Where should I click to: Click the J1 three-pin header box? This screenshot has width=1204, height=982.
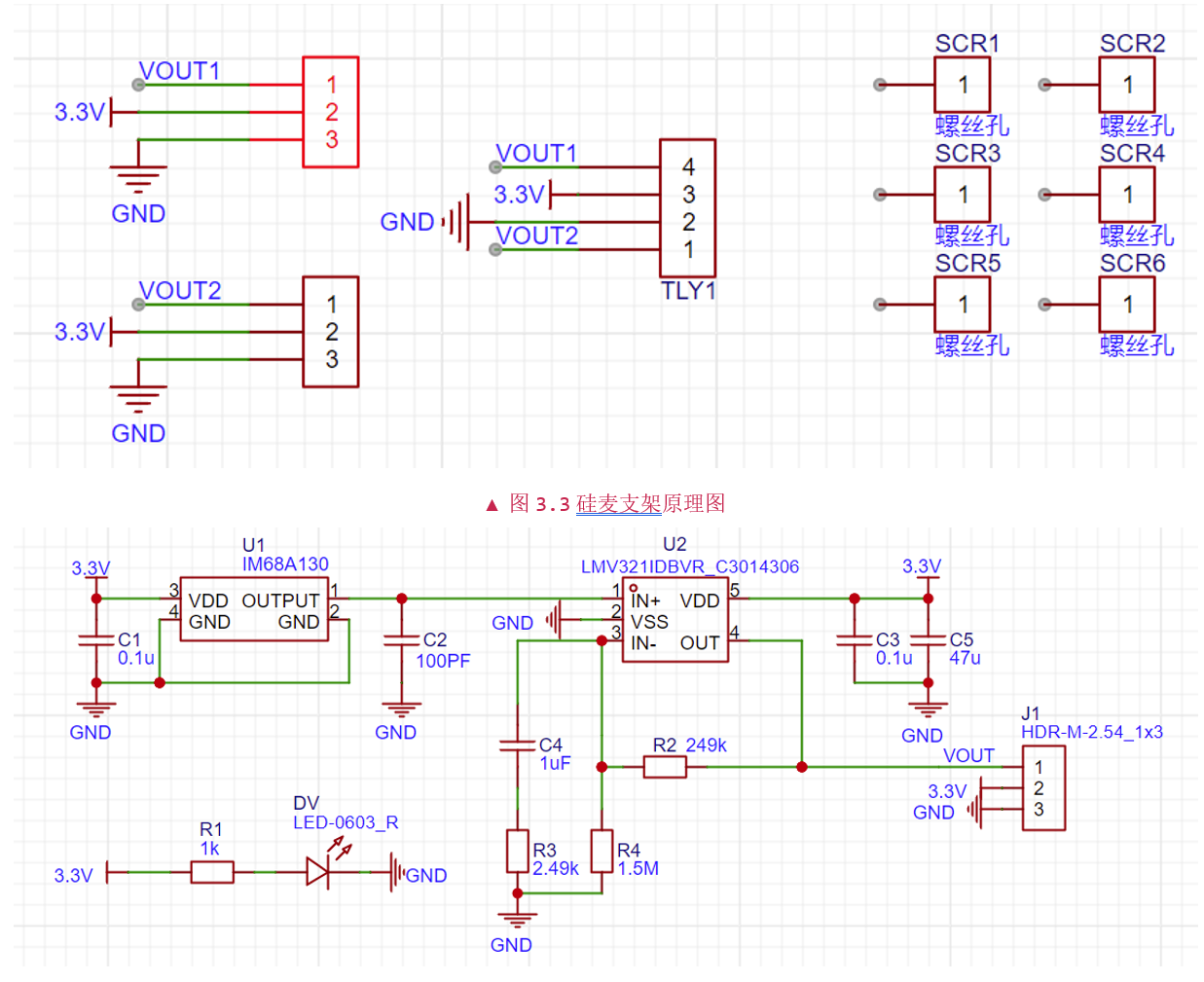pyautogui.click(x=1043, y=788)
